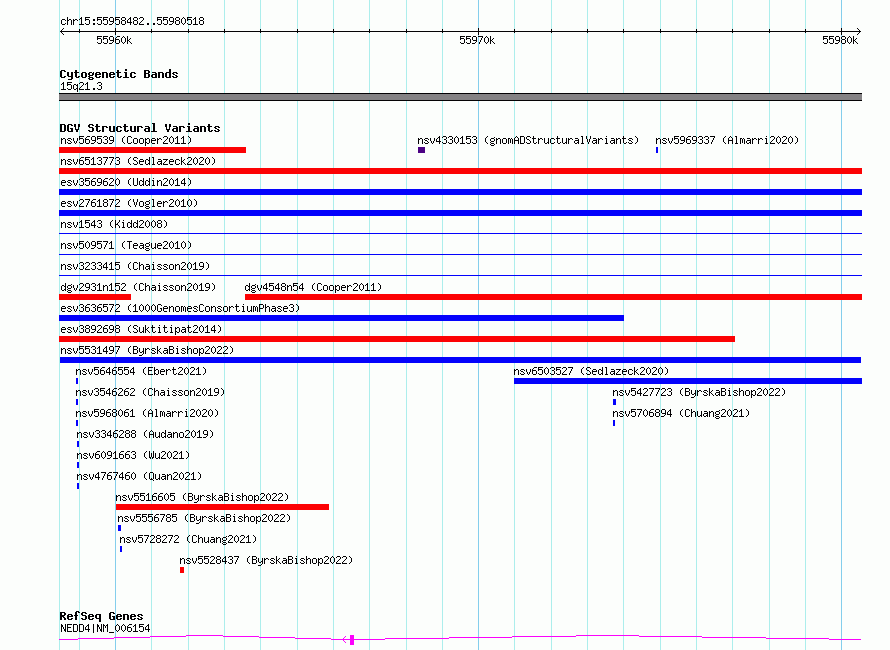Select the red bar under nsv569539
Viewport: 890px width, 650px height.
pos(152,150)
